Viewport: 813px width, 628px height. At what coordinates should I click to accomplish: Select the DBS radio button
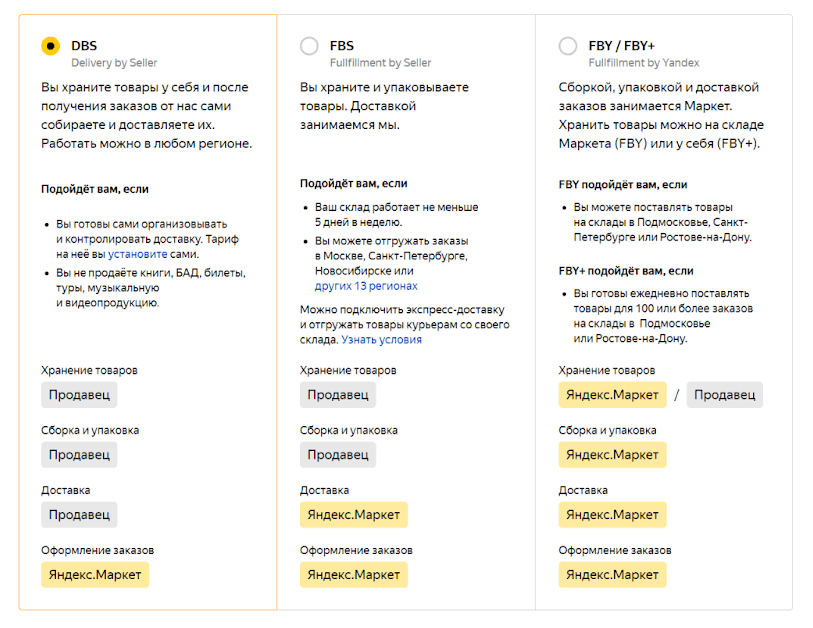(x=51, y=46)
